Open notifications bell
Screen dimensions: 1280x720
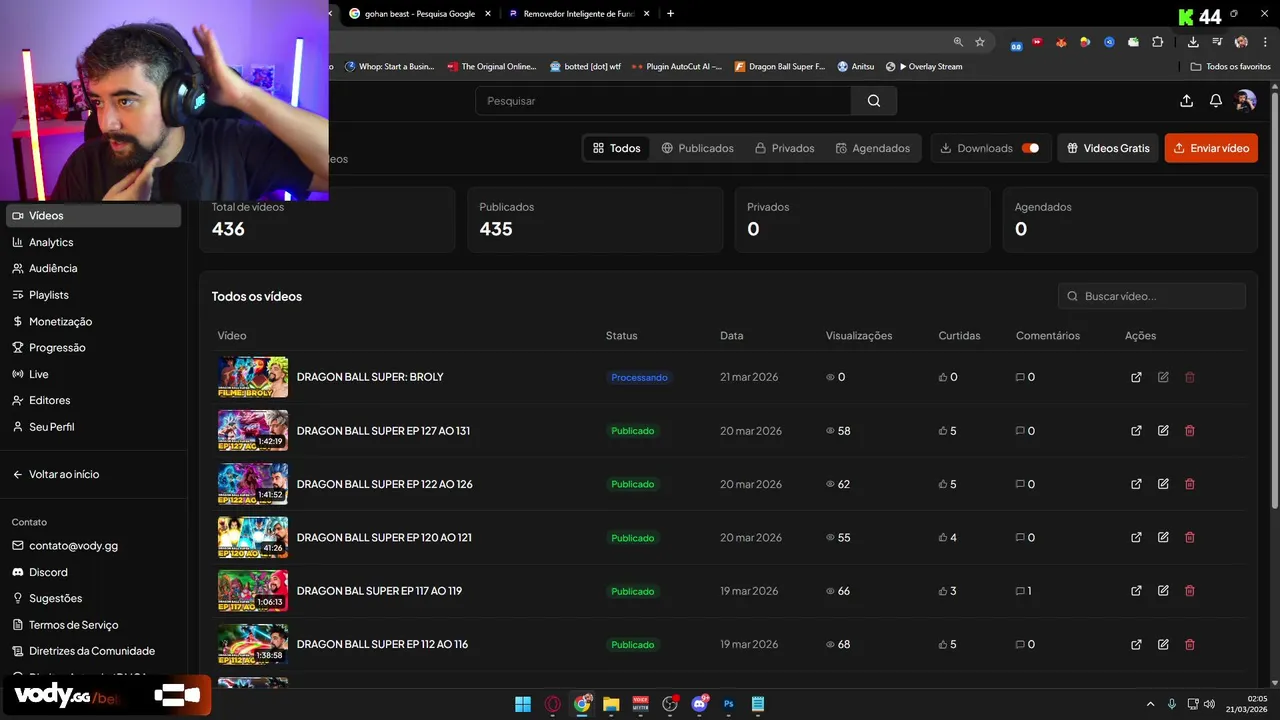[x=1216, y=101]
